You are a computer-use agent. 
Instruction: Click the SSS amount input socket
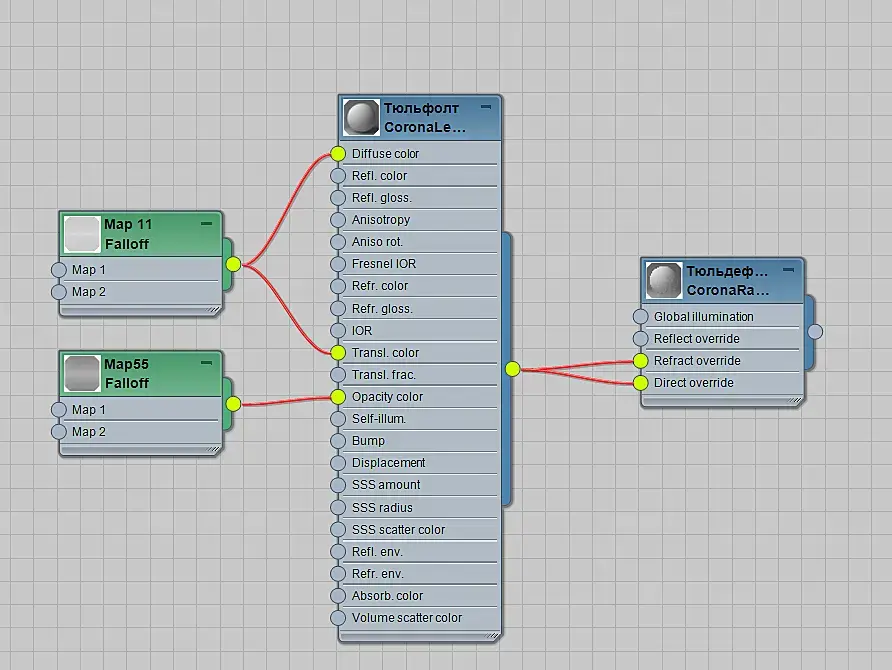pyautogui.click(x=338, y=485)
